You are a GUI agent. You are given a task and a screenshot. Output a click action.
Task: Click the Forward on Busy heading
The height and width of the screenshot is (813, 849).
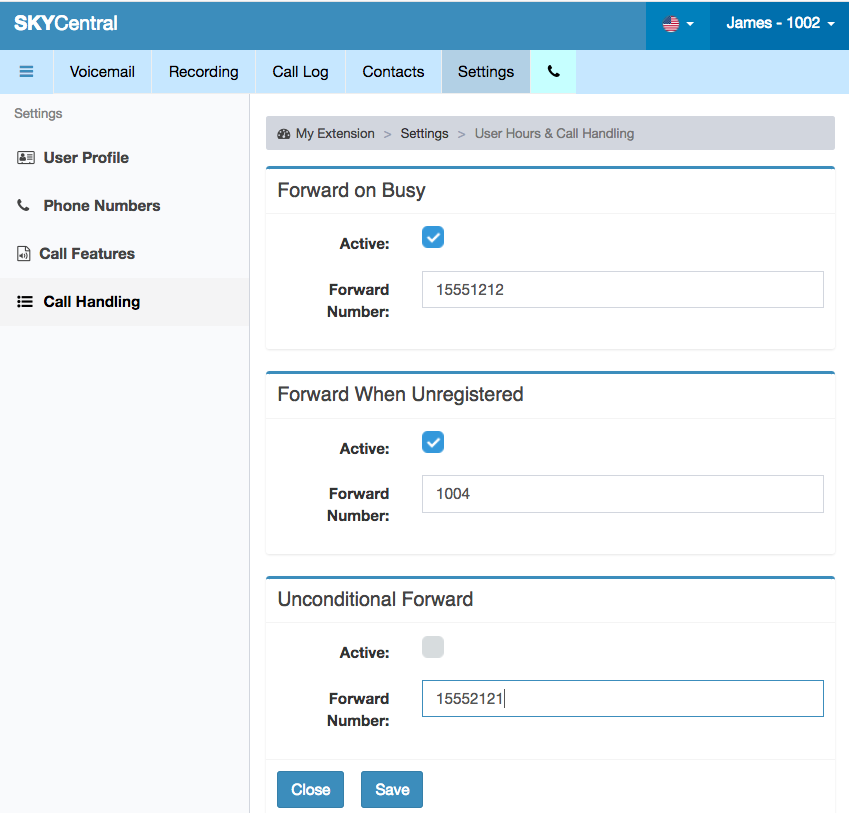click(351, 191)
